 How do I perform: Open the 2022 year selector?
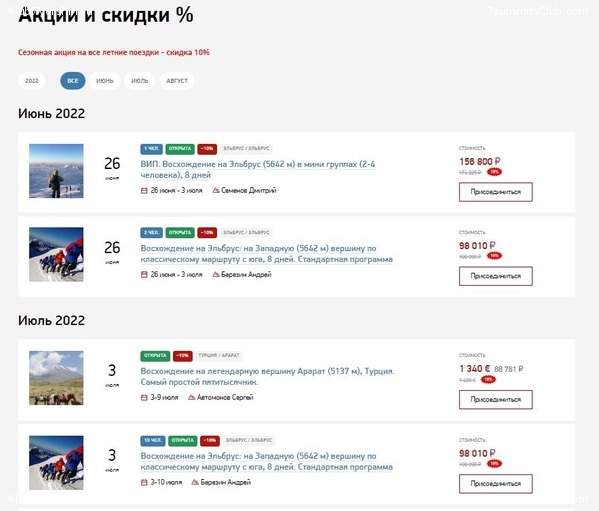[32, 81]
